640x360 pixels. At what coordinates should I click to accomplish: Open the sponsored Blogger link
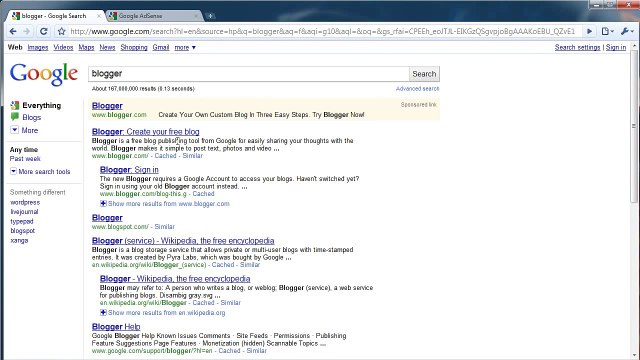107,106
